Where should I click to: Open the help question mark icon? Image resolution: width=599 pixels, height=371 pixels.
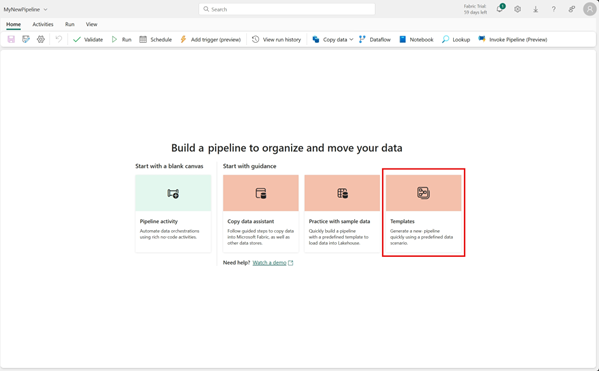click(554, 9)
